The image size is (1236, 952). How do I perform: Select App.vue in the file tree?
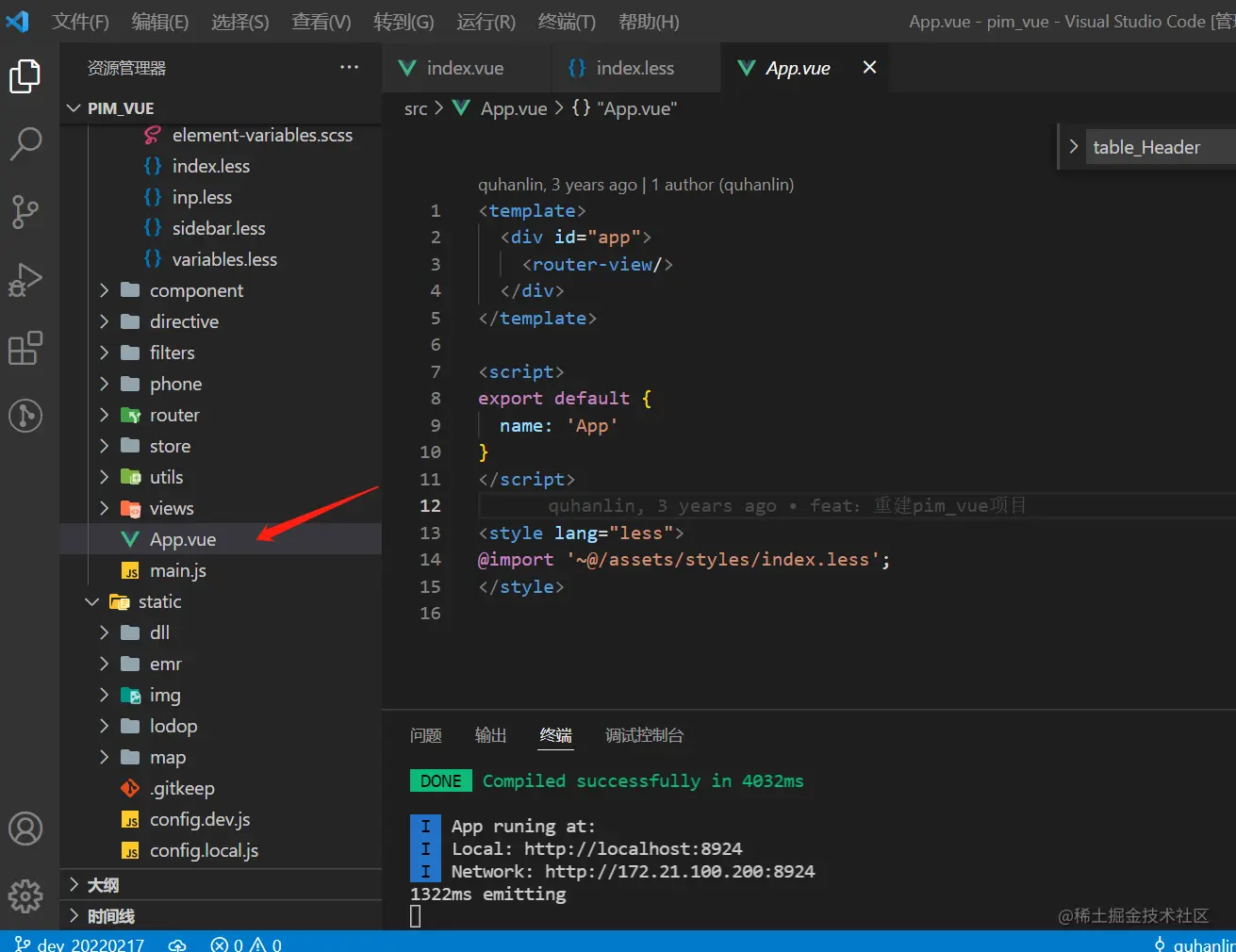click(221, 539)
